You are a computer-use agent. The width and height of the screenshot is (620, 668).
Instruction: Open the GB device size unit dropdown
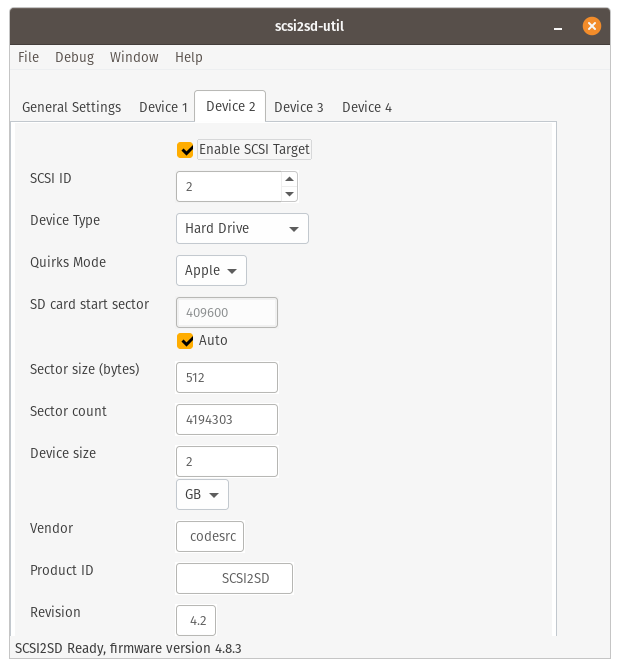coord(202,495)
